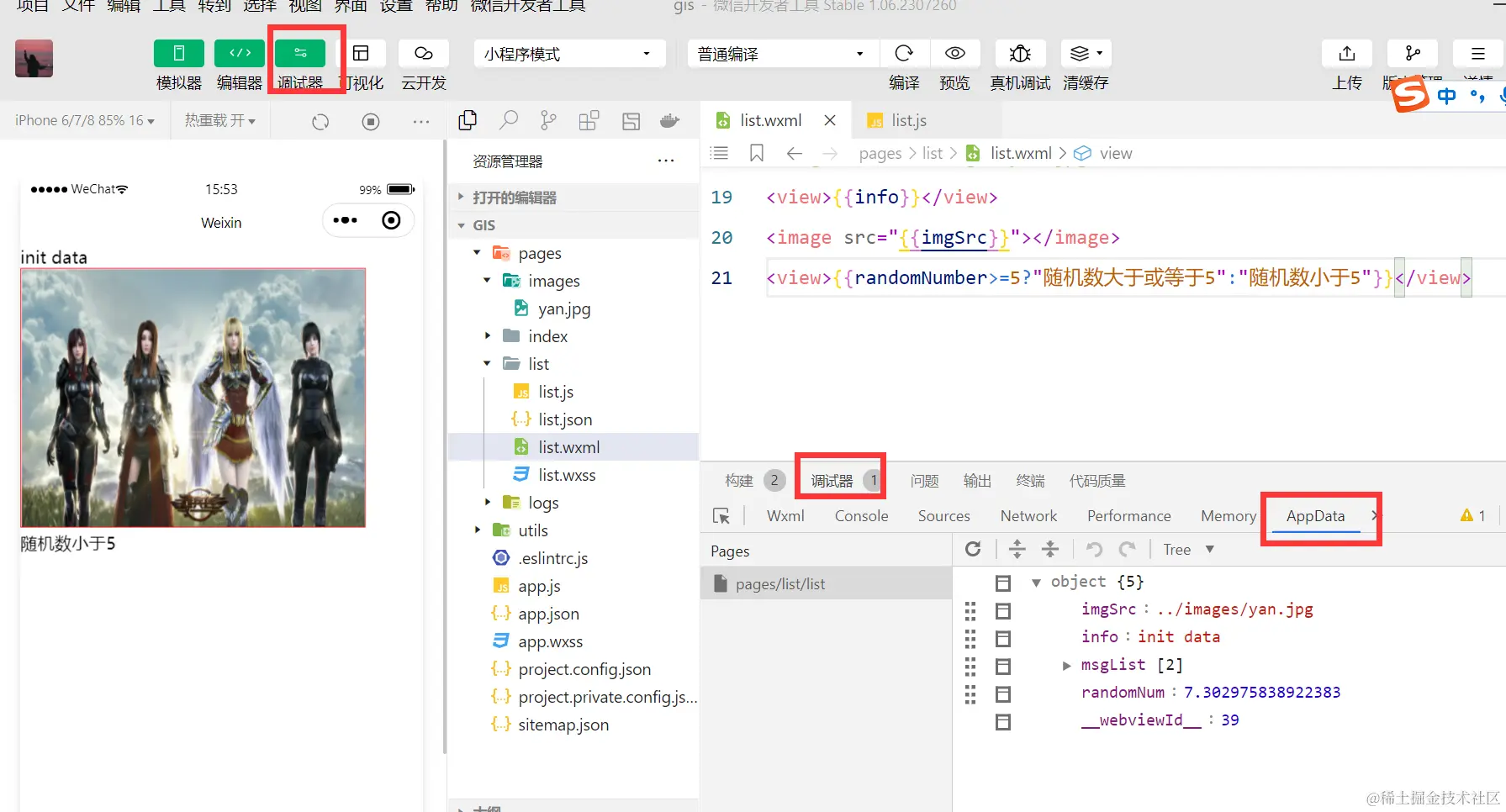The height and width of the screenshot is (812, 1506).
Task: Toggle the debugger panel button
Action: tap(300, 53)
